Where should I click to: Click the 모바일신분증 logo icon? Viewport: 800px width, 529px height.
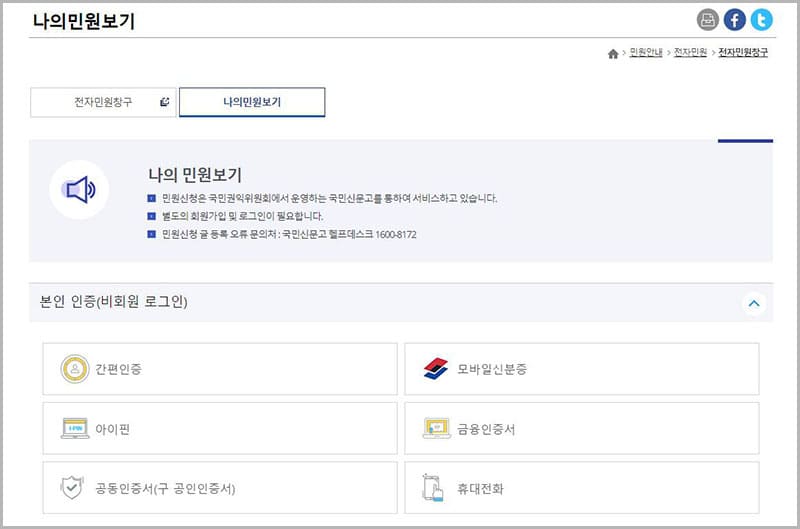point(437,369)
